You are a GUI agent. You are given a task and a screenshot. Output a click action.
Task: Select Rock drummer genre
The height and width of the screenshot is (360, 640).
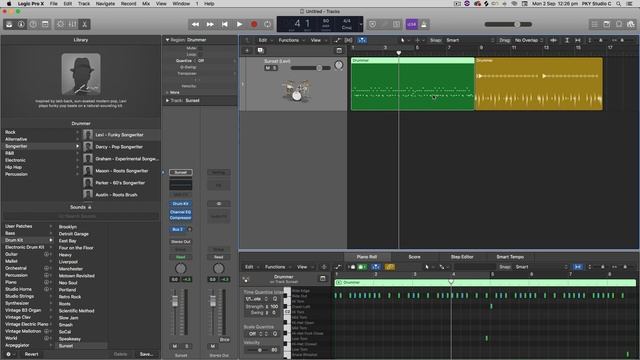click(10, 132)
